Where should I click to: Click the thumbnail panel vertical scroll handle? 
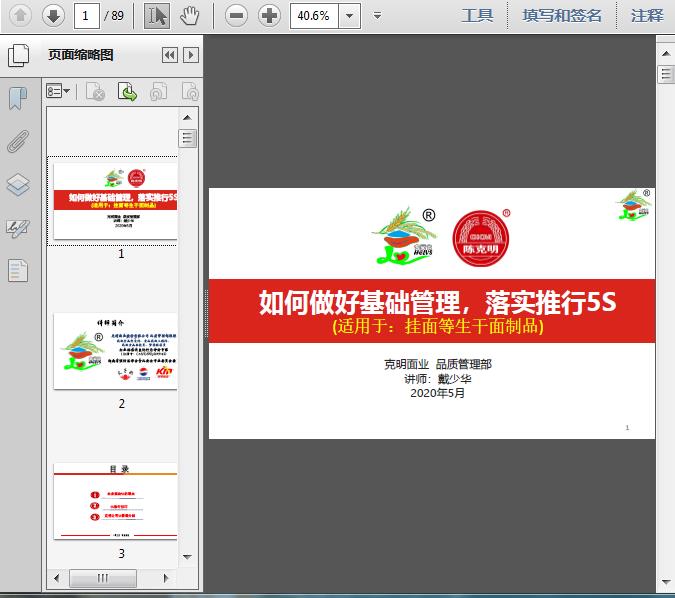pos(187,138)
